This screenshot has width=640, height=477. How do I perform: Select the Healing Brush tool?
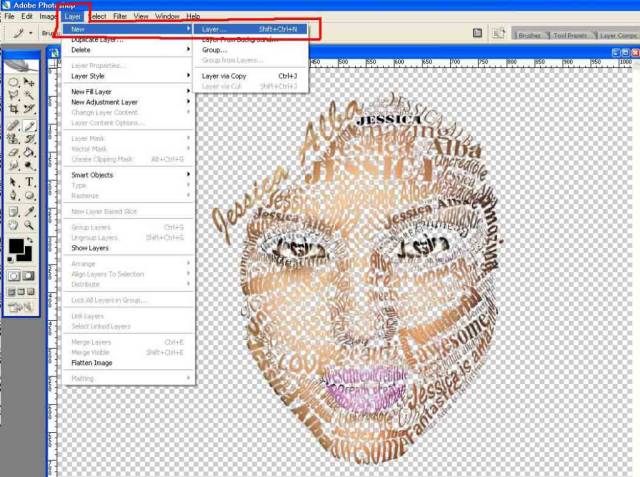click(x=14, y=126)
